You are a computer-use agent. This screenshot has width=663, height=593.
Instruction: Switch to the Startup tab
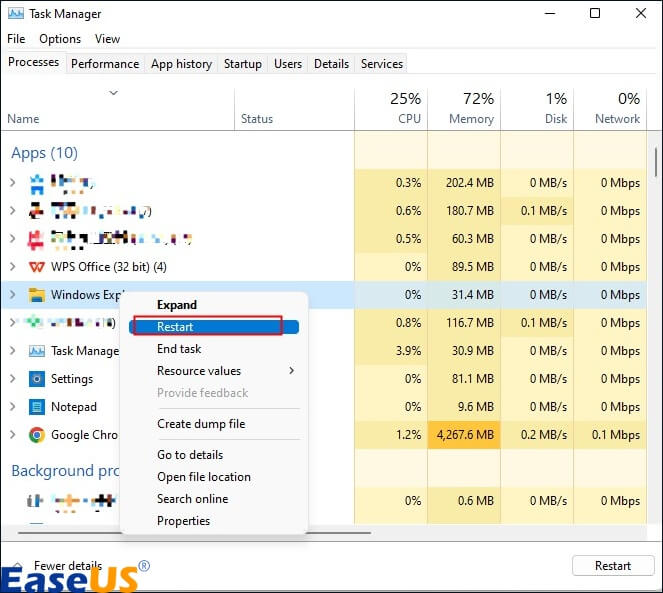coord(243,64)
